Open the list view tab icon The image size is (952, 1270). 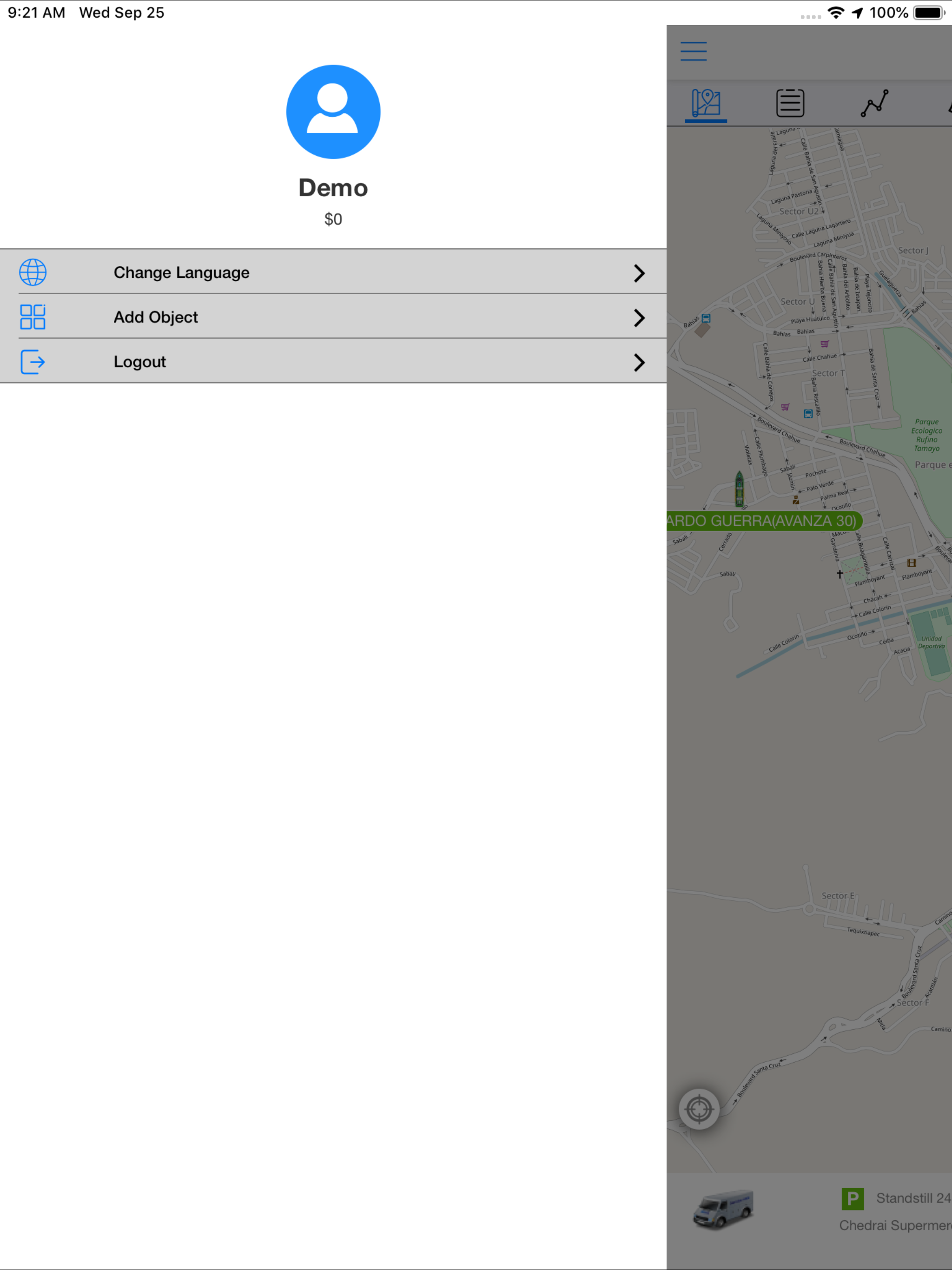(790, 103)
